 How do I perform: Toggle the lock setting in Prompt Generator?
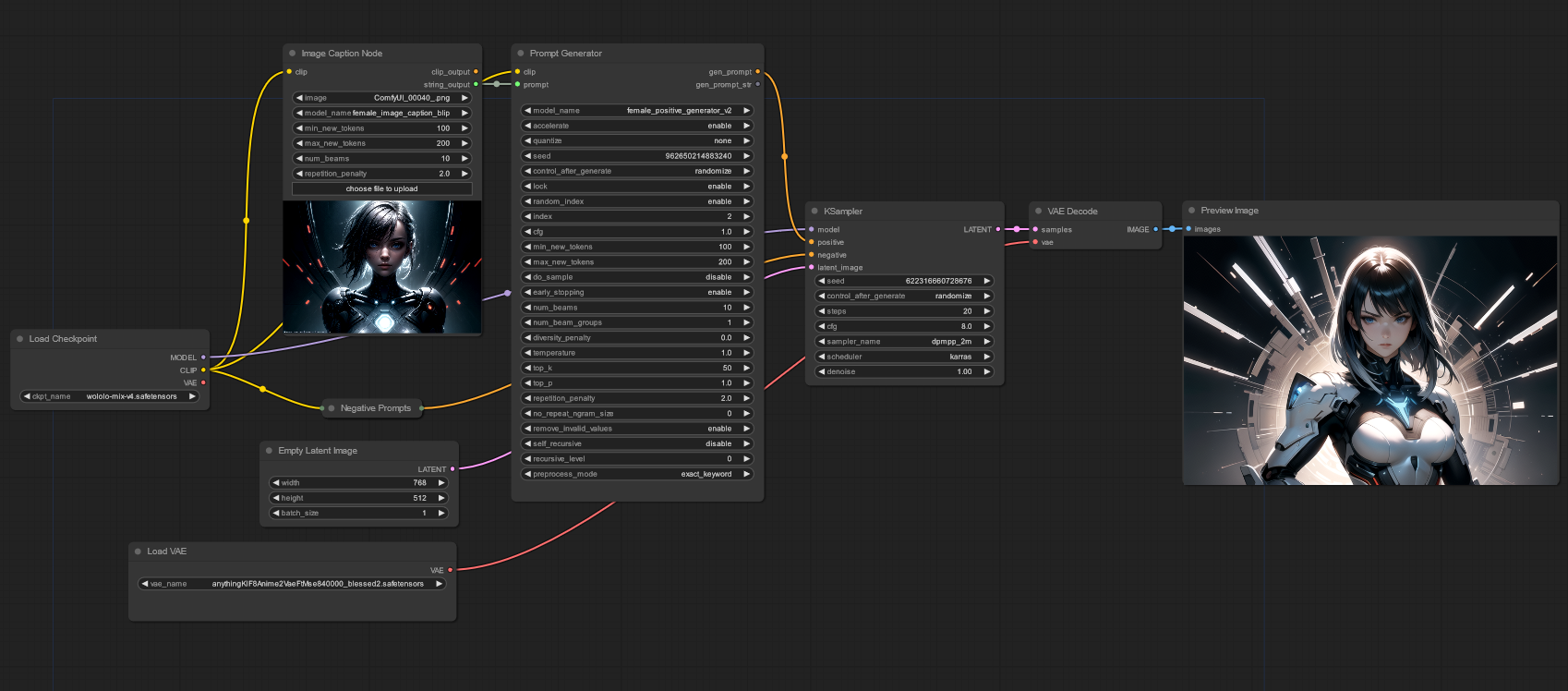coord(637,187)
